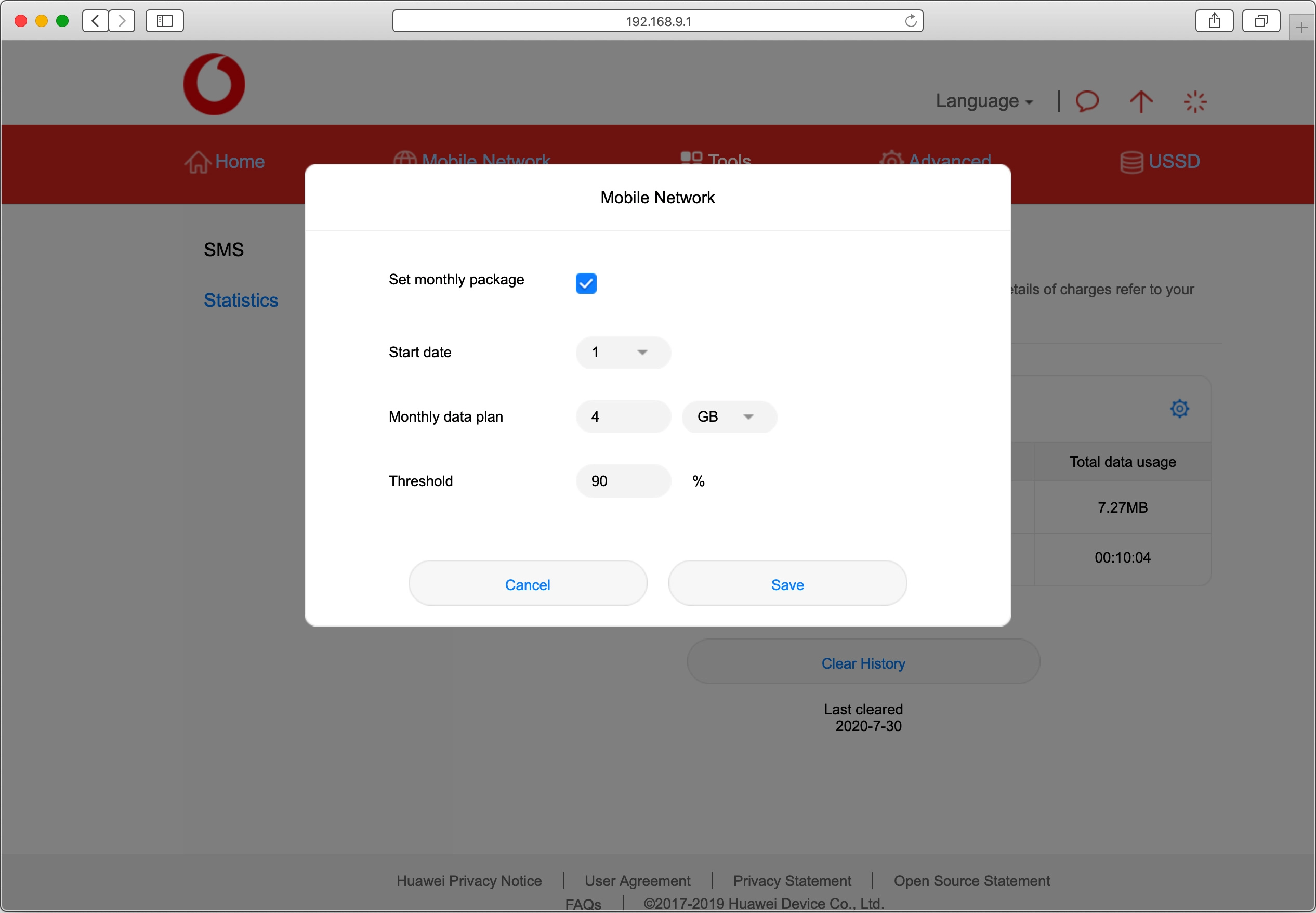Click the Threshold percentage field

pyautogui.click(x=623, y=481)
